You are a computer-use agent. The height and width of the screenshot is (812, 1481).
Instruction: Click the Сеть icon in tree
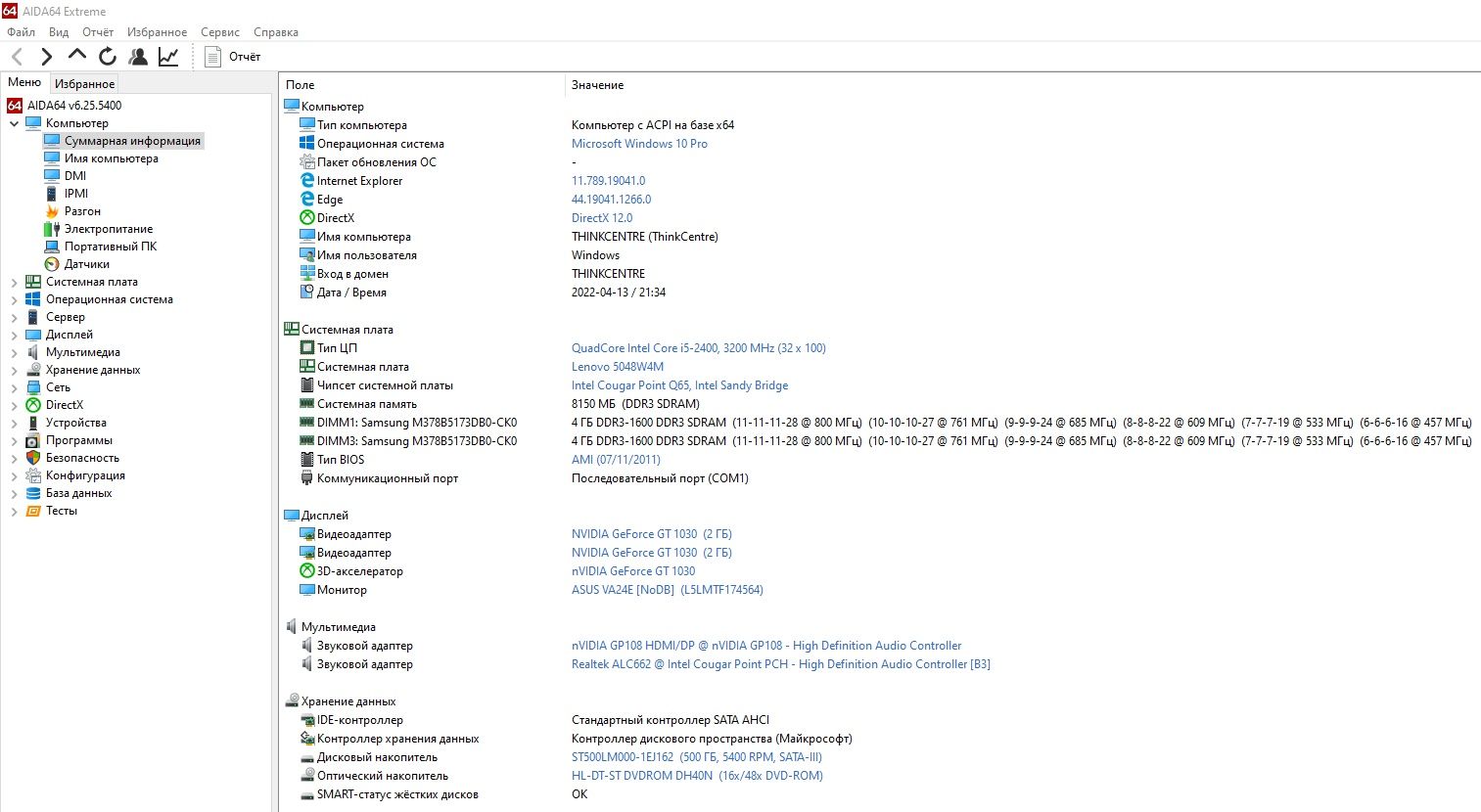[33, 387]
